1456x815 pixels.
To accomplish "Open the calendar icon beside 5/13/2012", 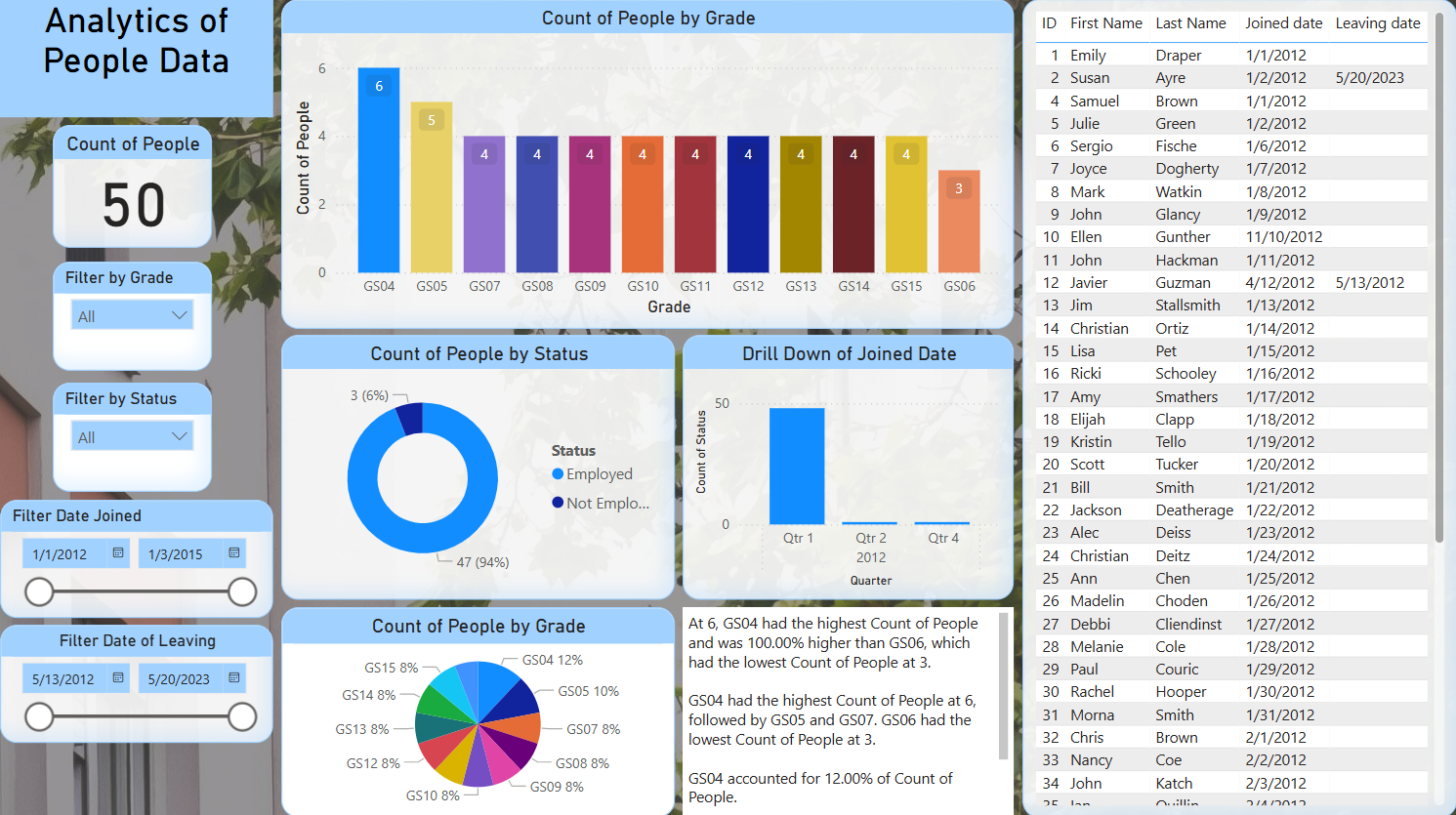I will pyautogui.click(x=117, y=677).
